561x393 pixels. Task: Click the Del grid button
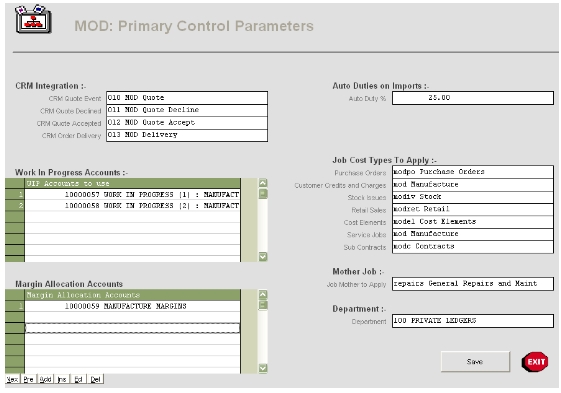click(95, 379)
